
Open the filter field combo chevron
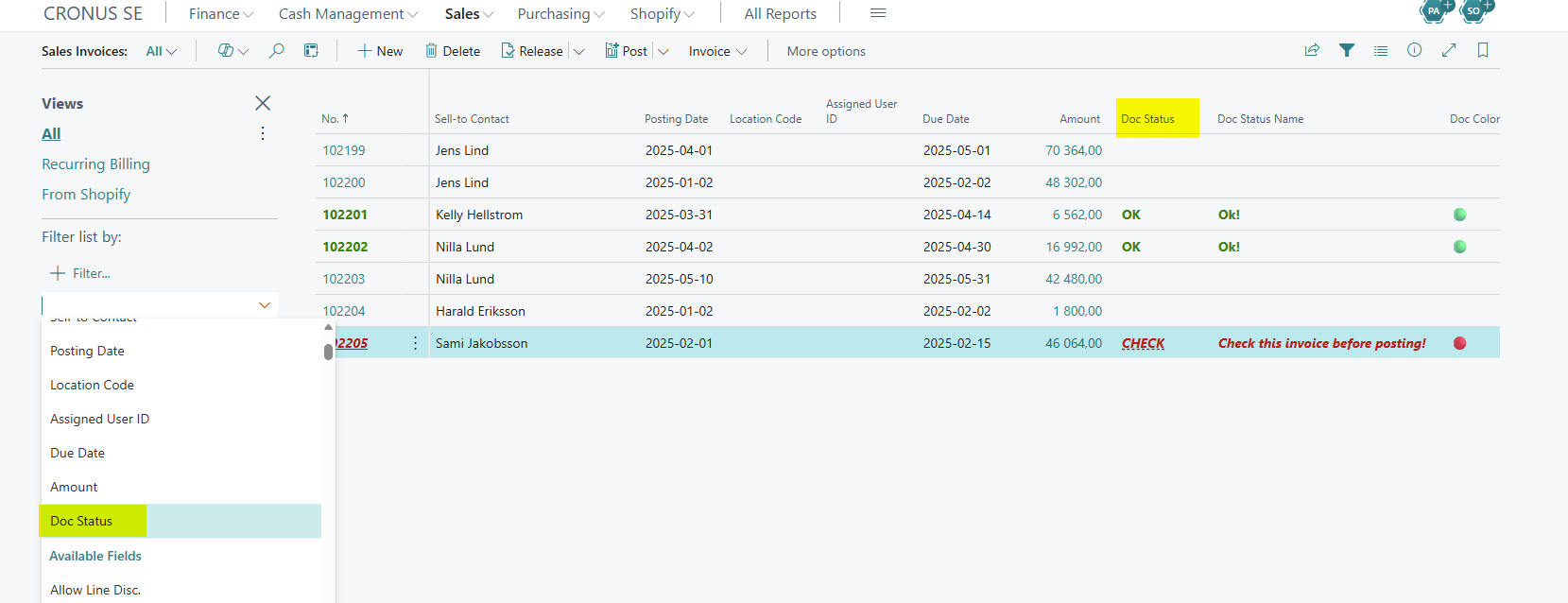[265, 305]
